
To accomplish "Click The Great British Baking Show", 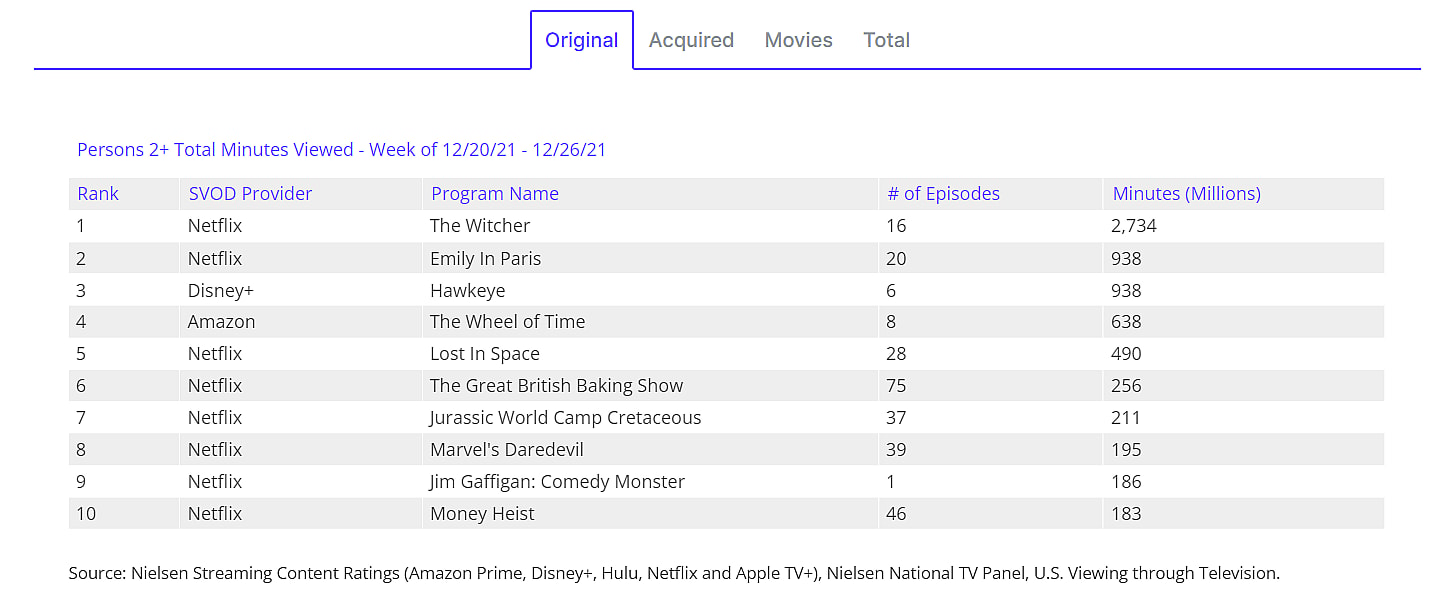I will 556,386.
